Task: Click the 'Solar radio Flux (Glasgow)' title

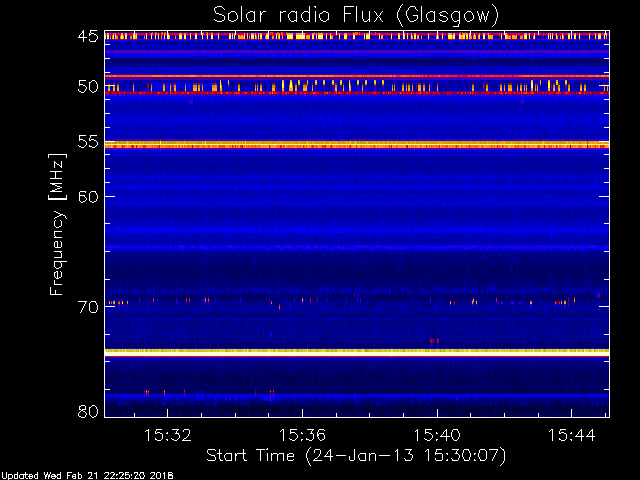Action: pyautogui.click(x=356, y=16)
